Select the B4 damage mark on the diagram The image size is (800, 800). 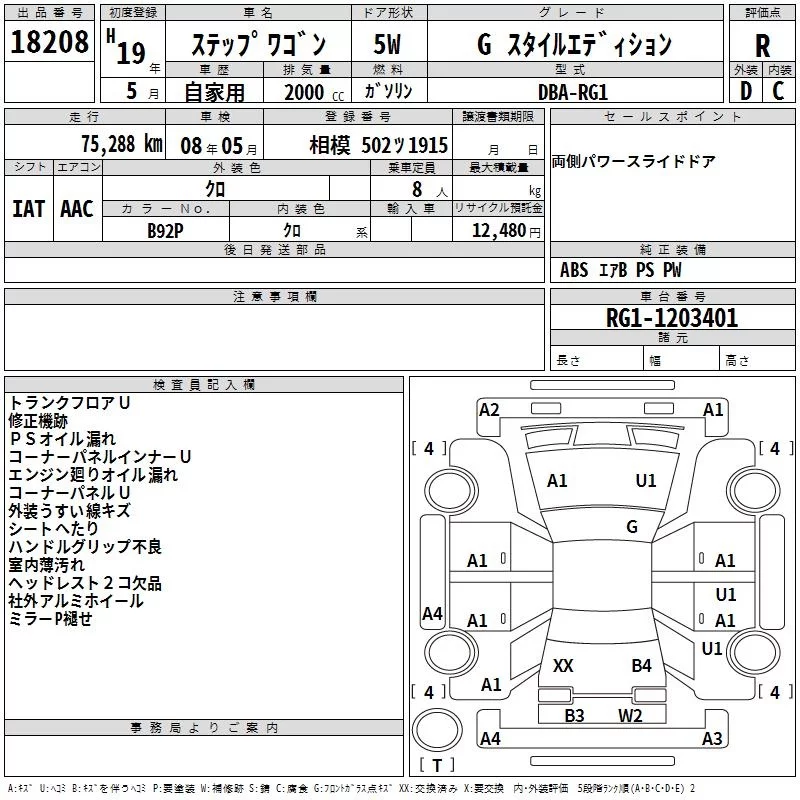(x=641, y=665)
